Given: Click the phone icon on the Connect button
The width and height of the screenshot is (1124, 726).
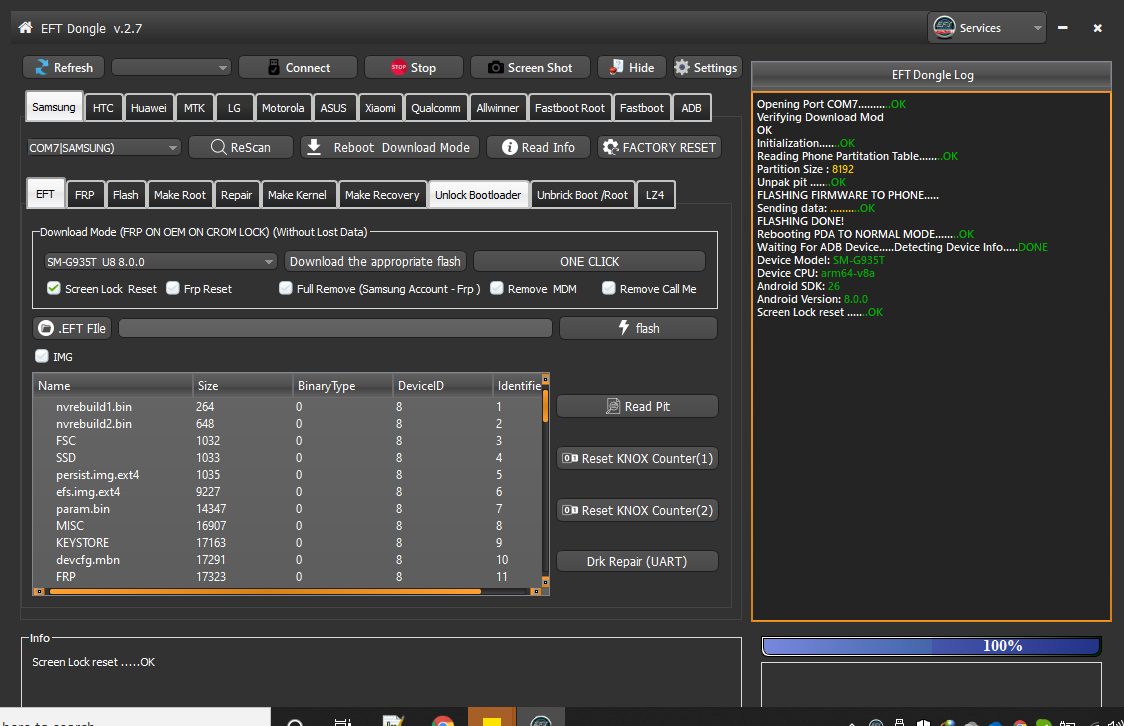Looking at the screenshot, I should (274, 67).
